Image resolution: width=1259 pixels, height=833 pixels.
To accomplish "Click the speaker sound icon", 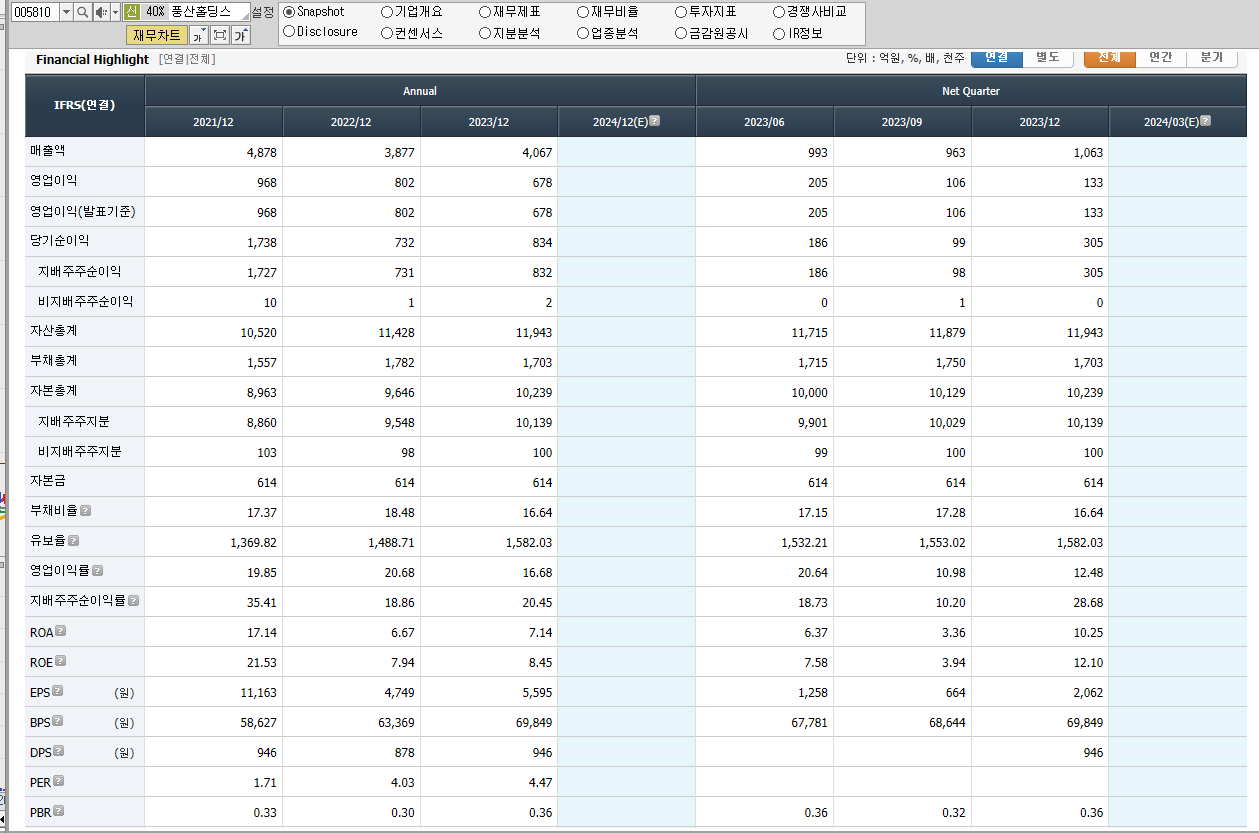I will 100,12.
